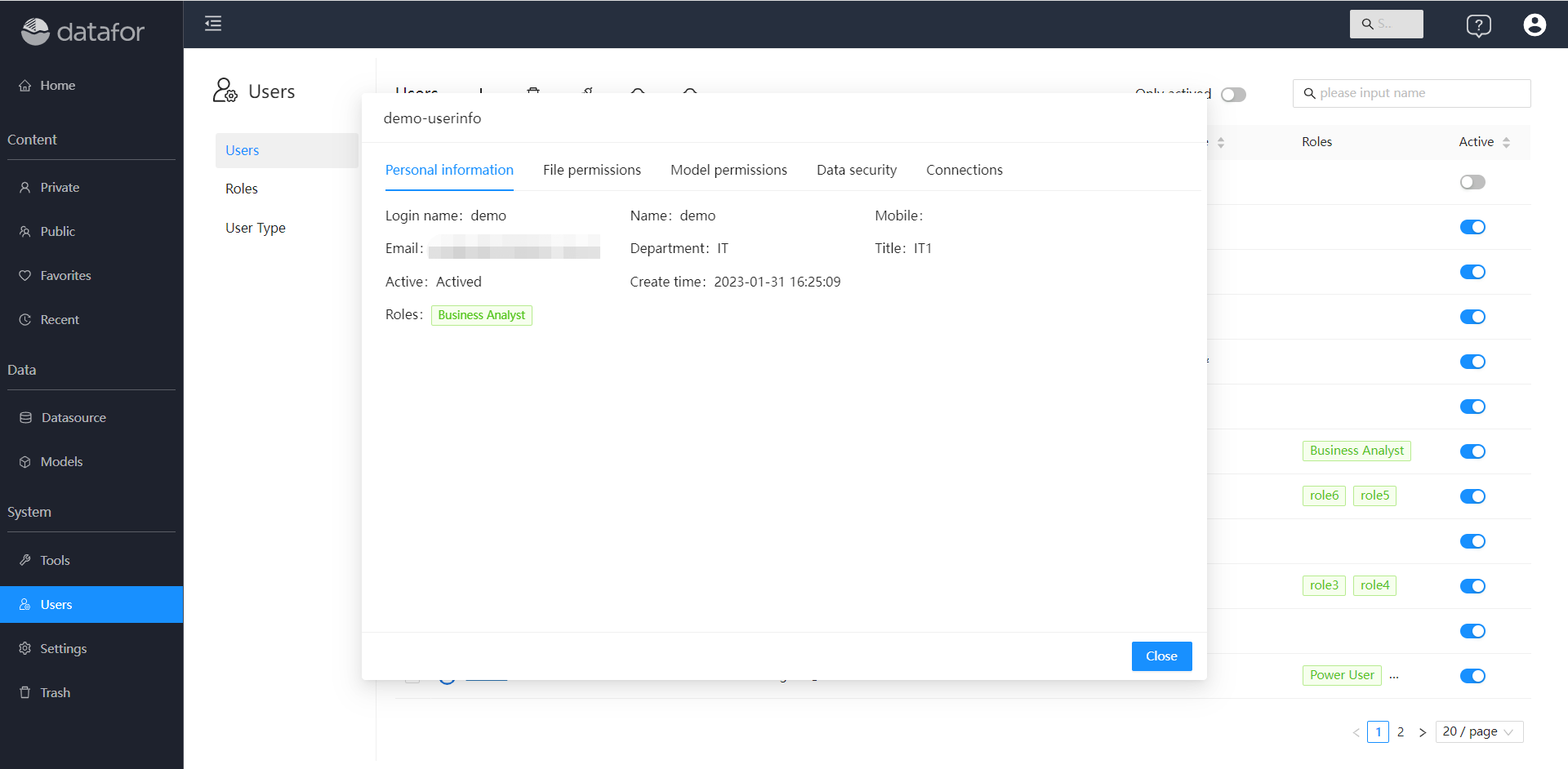This screenshot has height=769, width=1568.
Task: Open the user account avatar menu
Action: pos(1535,25)
